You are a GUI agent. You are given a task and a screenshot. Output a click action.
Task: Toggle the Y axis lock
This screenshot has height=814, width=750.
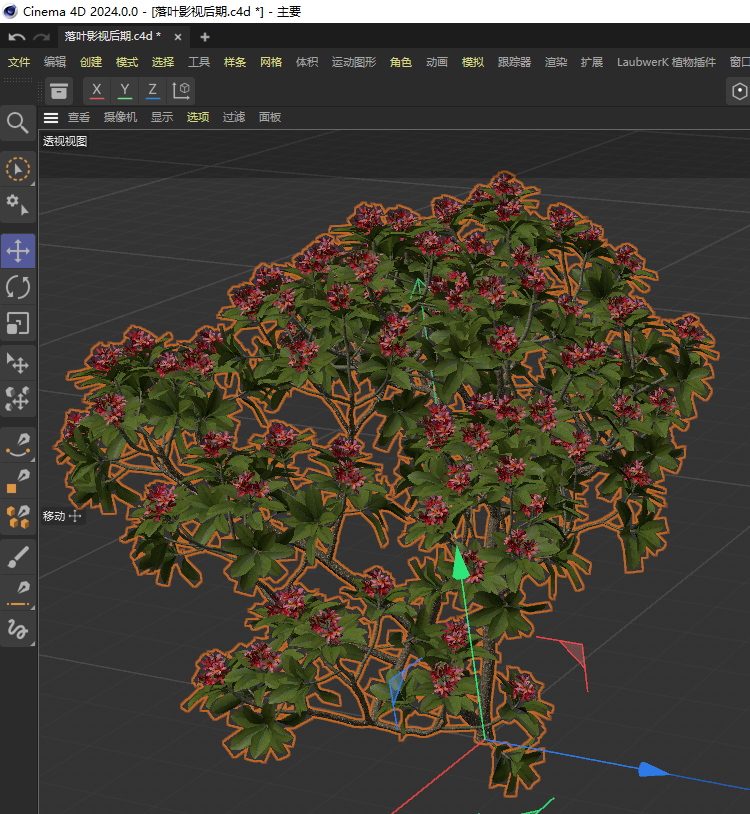click(125, 91)
